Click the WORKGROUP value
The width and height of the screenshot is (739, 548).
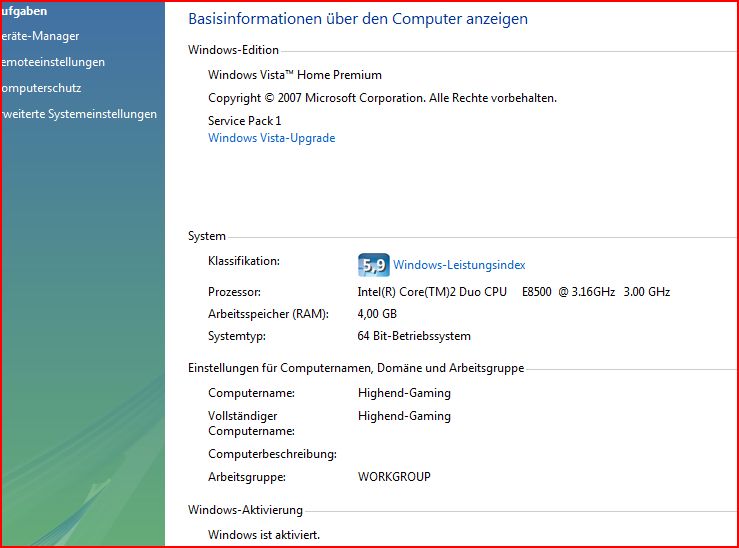click(x=394, y=477)
